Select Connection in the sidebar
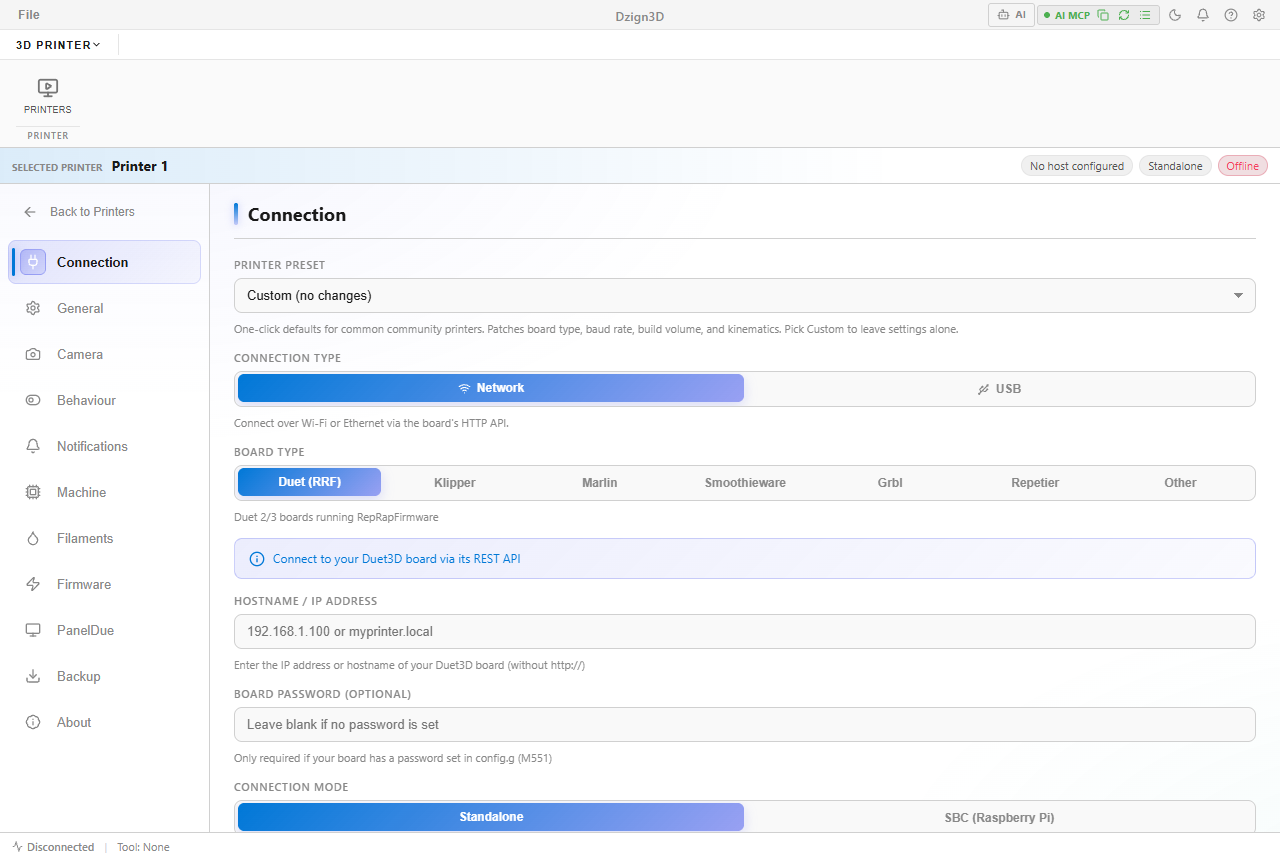The height and width of the screenshot is (860, 1280). [104, 262]
